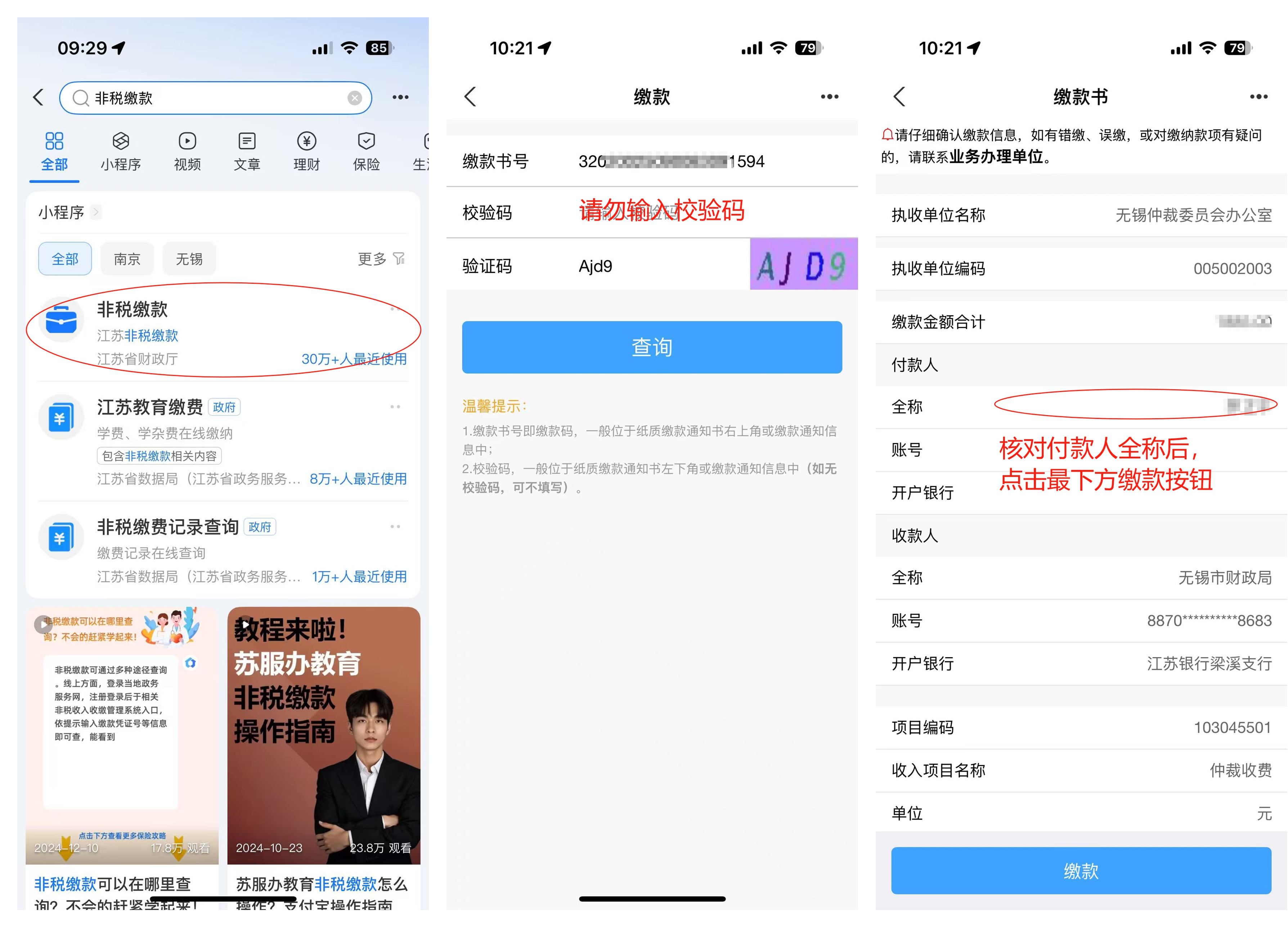This screenshot has width=1288, height=928.
Task: Tap the 无锡仲裁委员会办公室 value
Action: tap(1193, 215)
